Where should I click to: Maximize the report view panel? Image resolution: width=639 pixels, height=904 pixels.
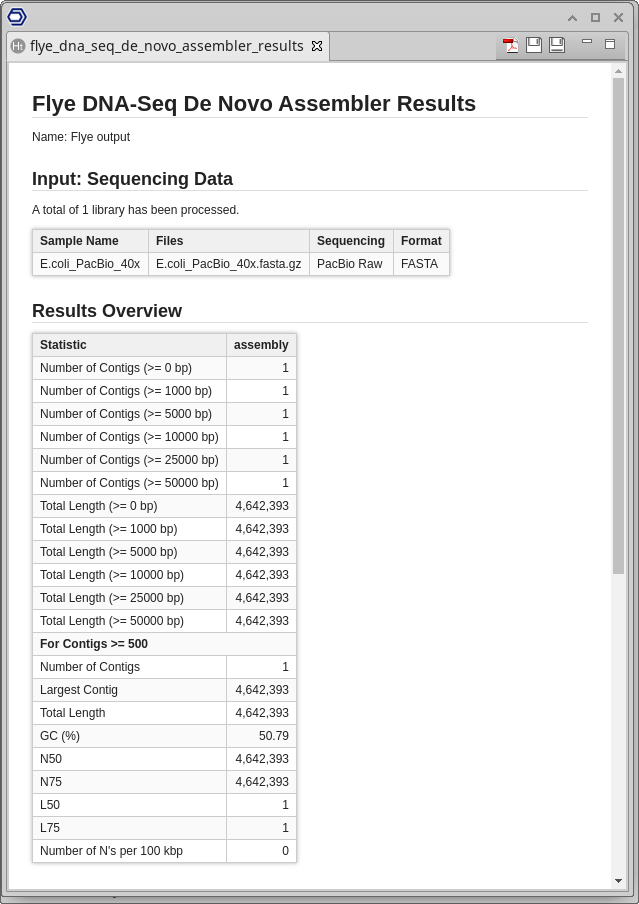[610, 43]
